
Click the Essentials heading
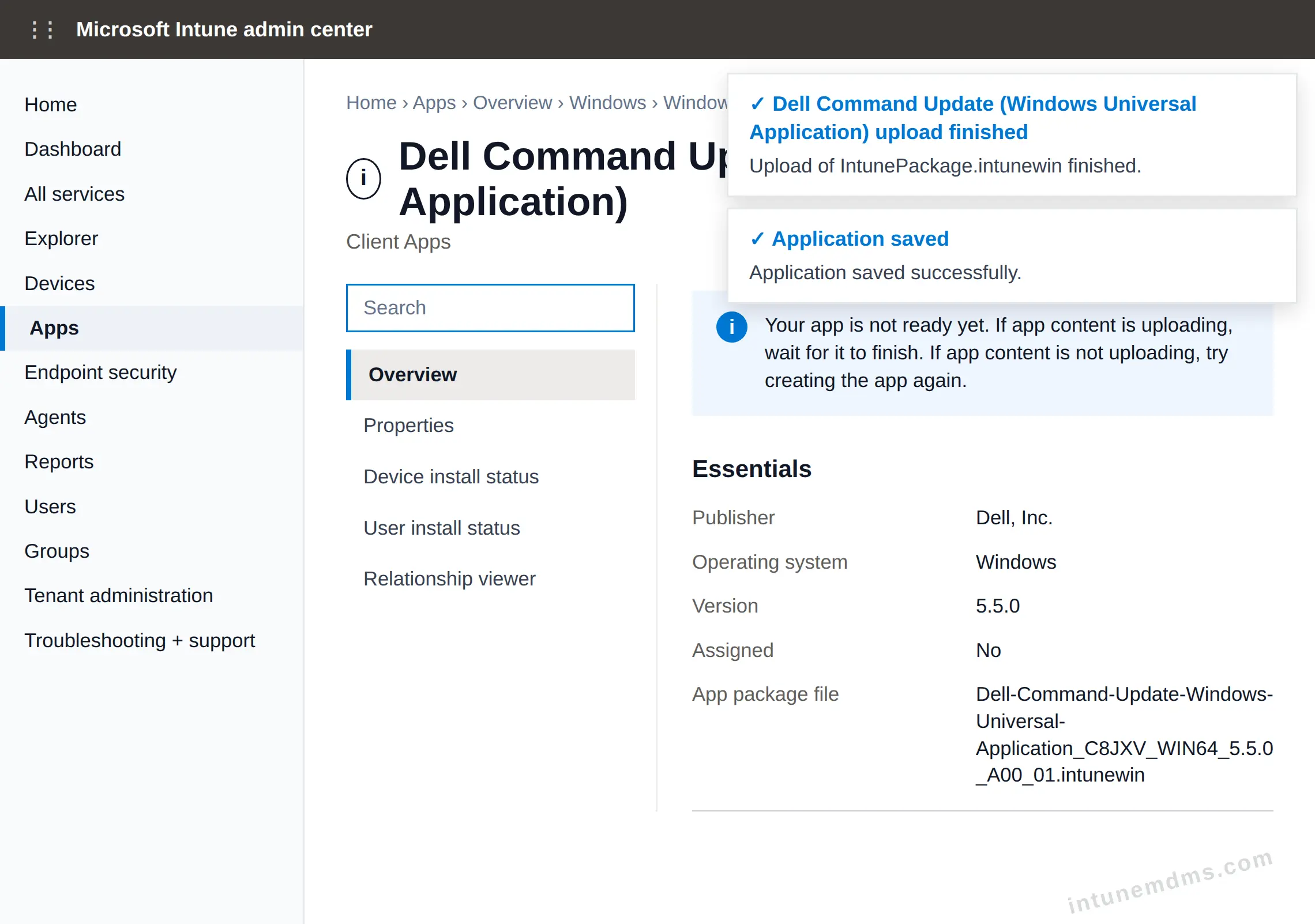point(752,469)
